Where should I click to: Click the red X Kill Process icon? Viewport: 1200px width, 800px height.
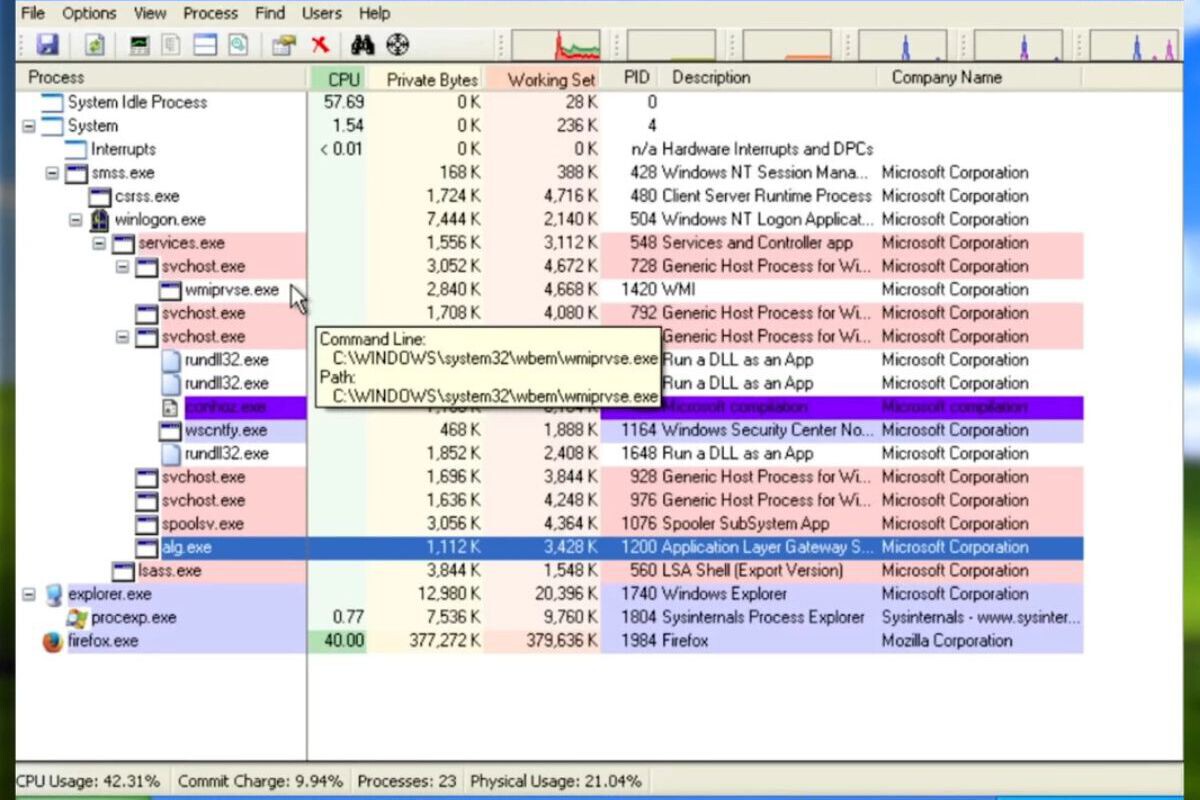coord(320,44)
